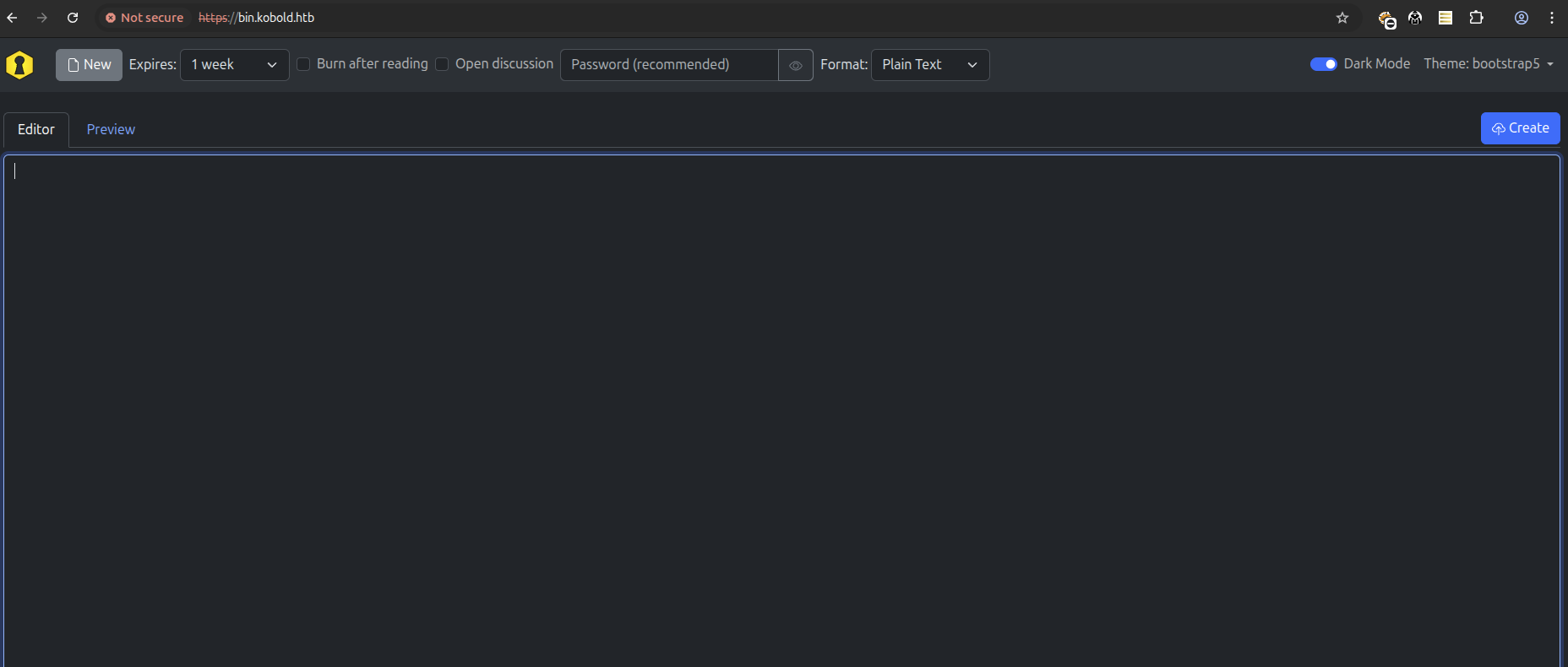Click the Format: label

[x=844, y=65]
